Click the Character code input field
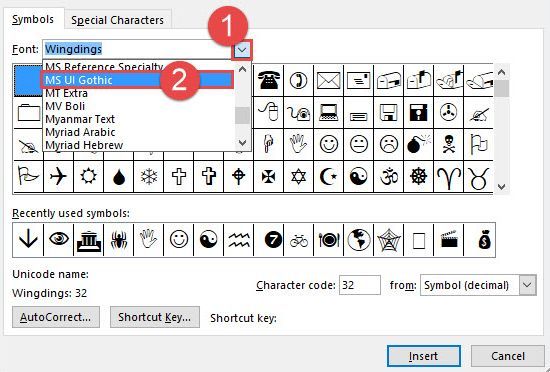This screenshot has width=550, height=372. pos(360,285)
